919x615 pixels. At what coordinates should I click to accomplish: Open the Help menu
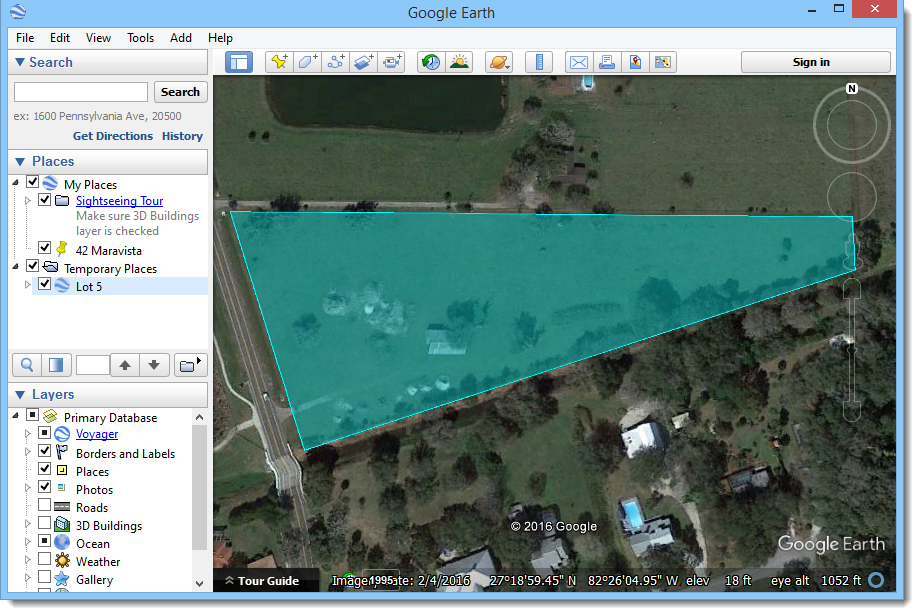(x=220, y=38)
